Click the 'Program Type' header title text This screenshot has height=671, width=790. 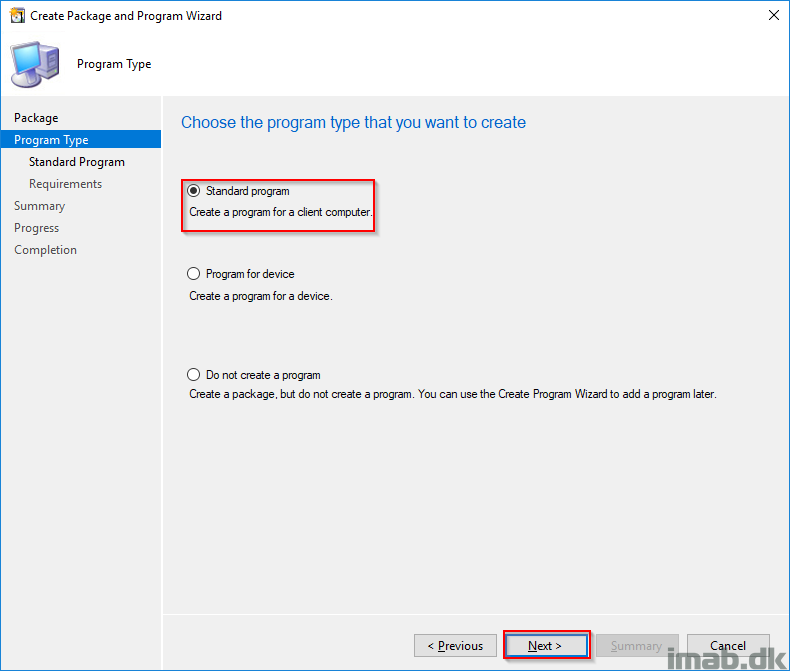click(114, 64)
